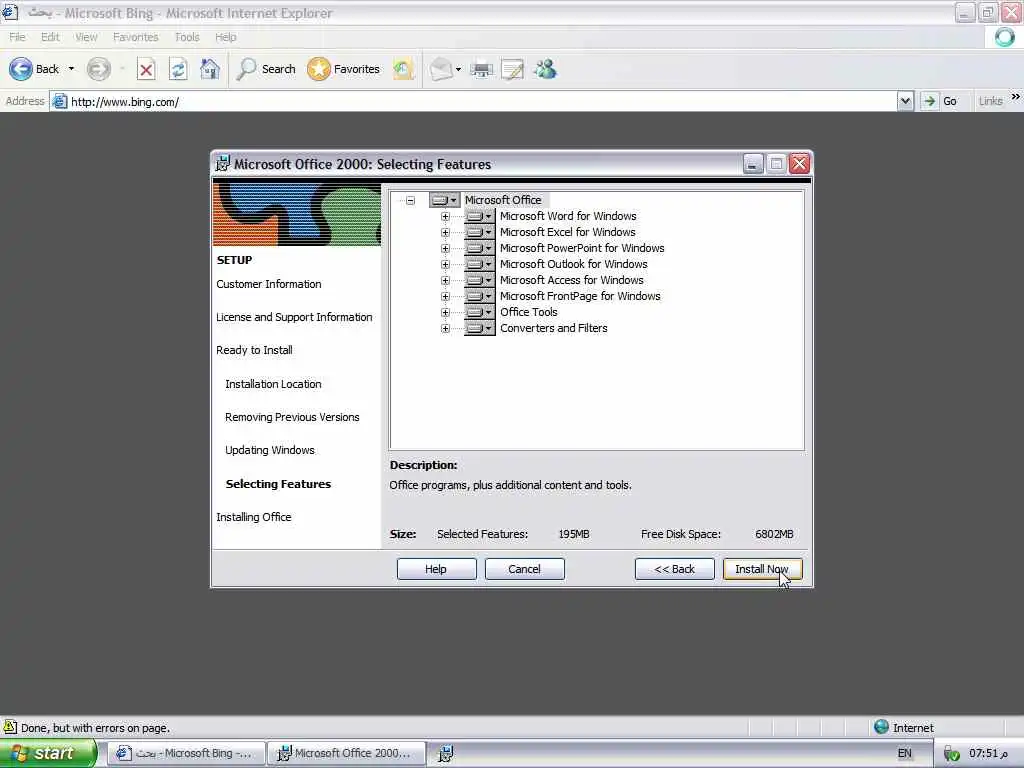1024x768 pixels.
Task: Click the Install Now button
Action: 762,569
